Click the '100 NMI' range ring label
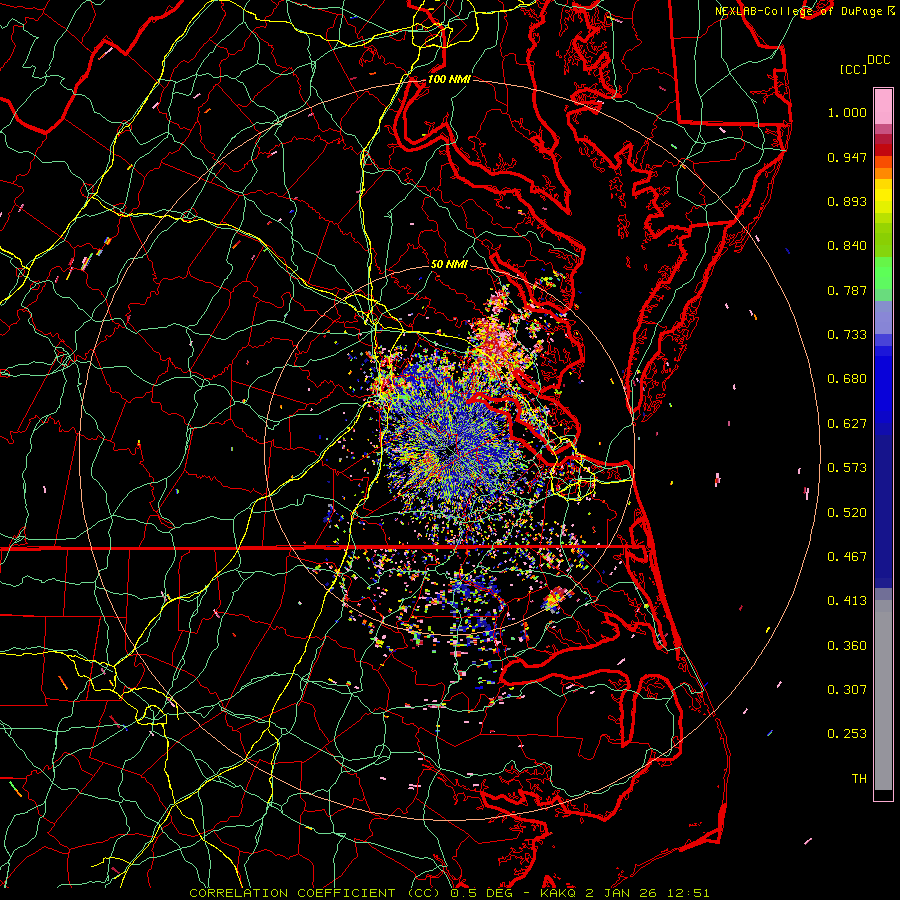Image resolution: width=900 pixels, height=900 pixels. (x=449, y=79)
